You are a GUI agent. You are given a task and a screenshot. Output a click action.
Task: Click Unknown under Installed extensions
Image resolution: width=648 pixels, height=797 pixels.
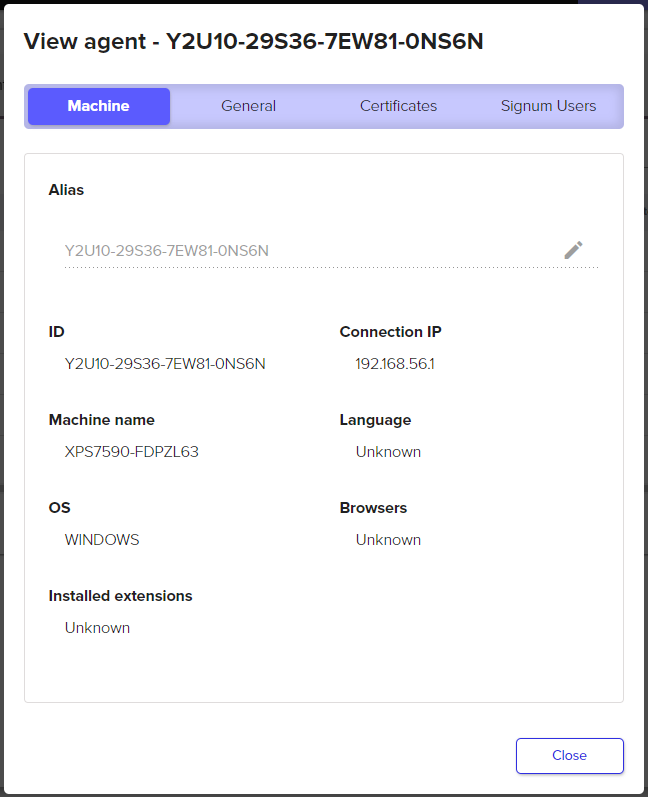tap(97, 628)
